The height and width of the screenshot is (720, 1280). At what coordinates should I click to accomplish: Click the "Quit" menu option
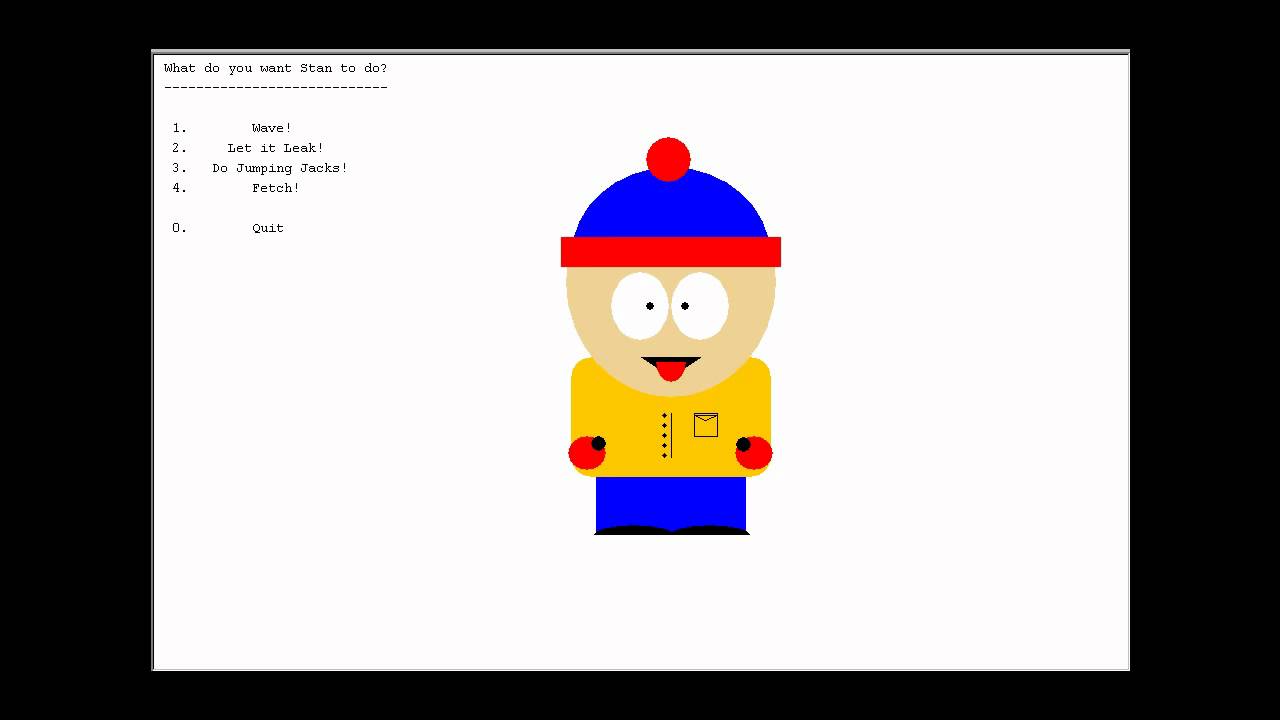tap(268, 228)
